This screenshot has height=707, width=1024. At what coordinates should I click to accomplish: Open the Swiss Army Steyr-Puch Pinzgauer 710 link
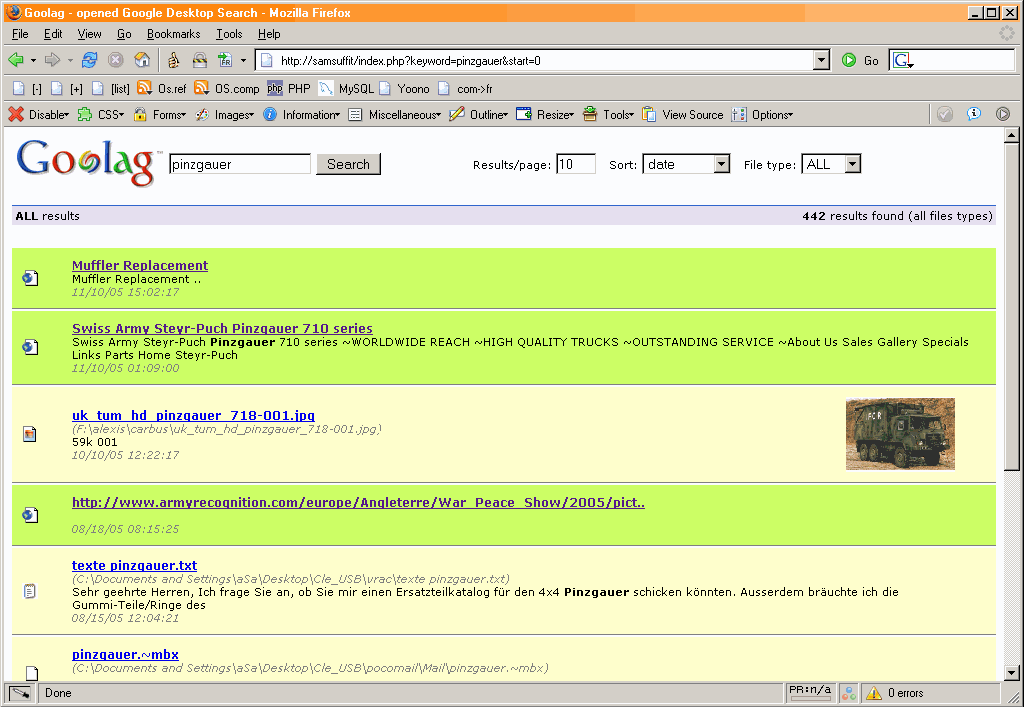click(222, 328)
